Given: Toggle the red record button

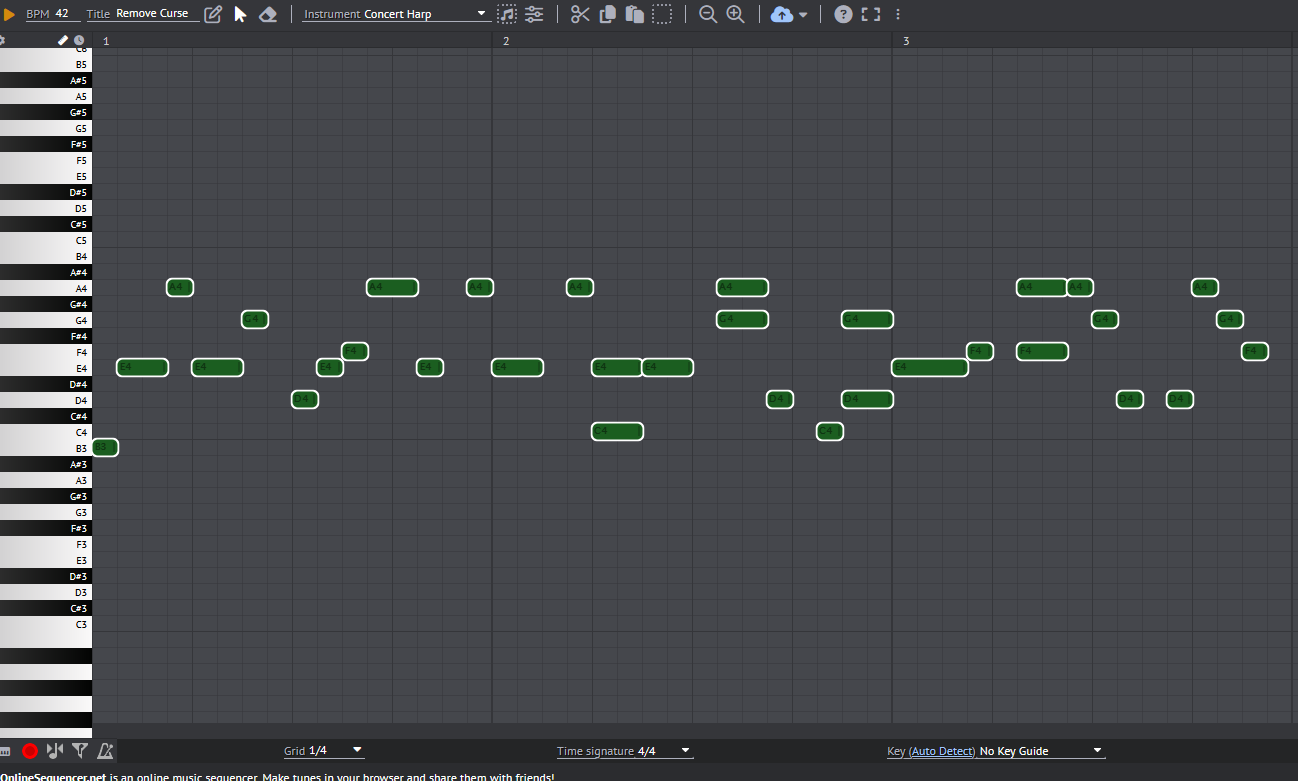Looking at the screenshot, I should (30, 751).
